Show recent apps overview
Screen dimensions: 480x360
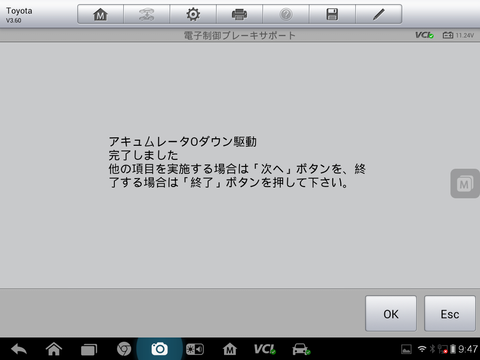click(x=89, y=349)
